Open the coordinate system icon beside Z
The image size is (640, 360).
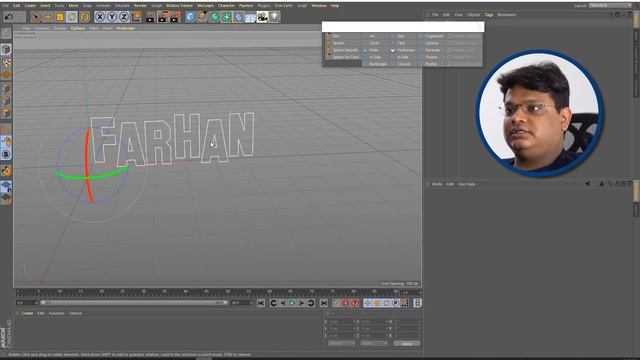(x=136, y=17)
